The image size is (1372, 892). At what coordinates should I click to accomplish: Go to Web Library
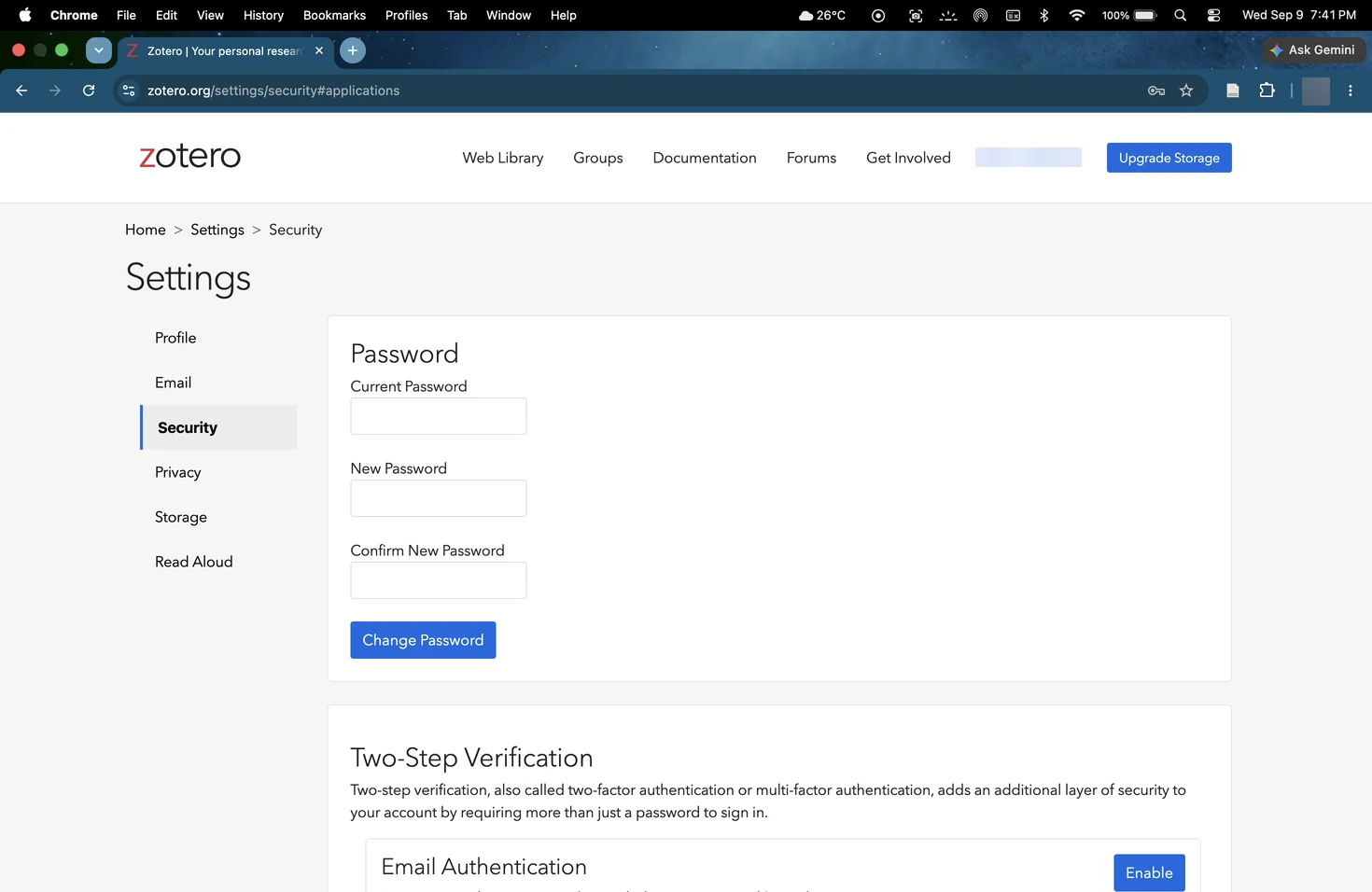tap(503, 158)
